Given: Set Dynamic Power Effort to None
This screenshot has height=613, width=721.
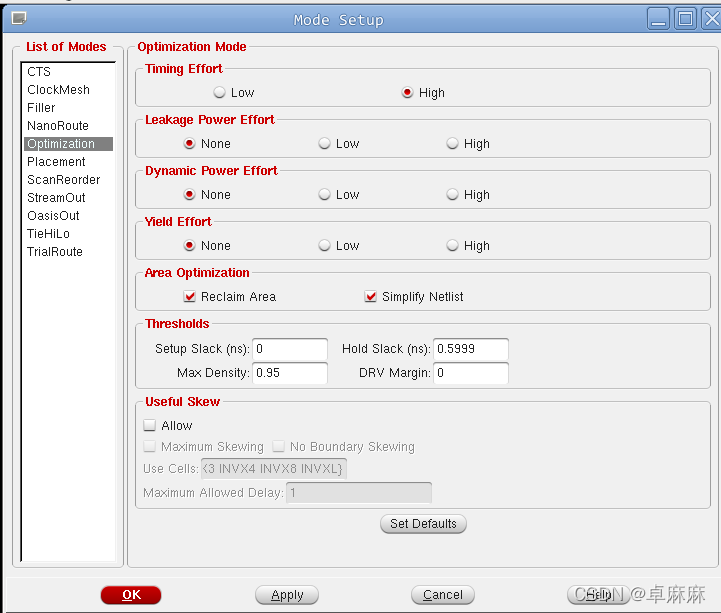Looking at the screenshot, I should (x=189, y=195).
